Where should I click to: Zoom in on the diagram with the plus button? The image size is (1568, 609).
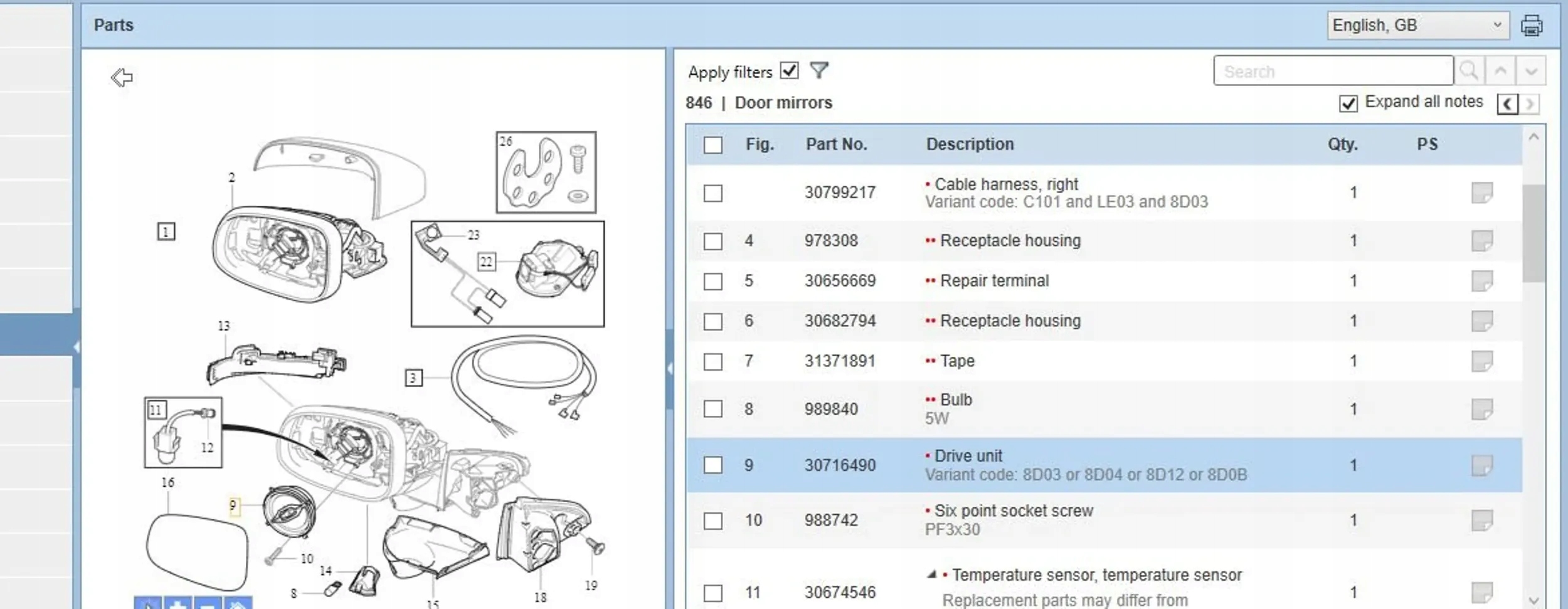178,603
